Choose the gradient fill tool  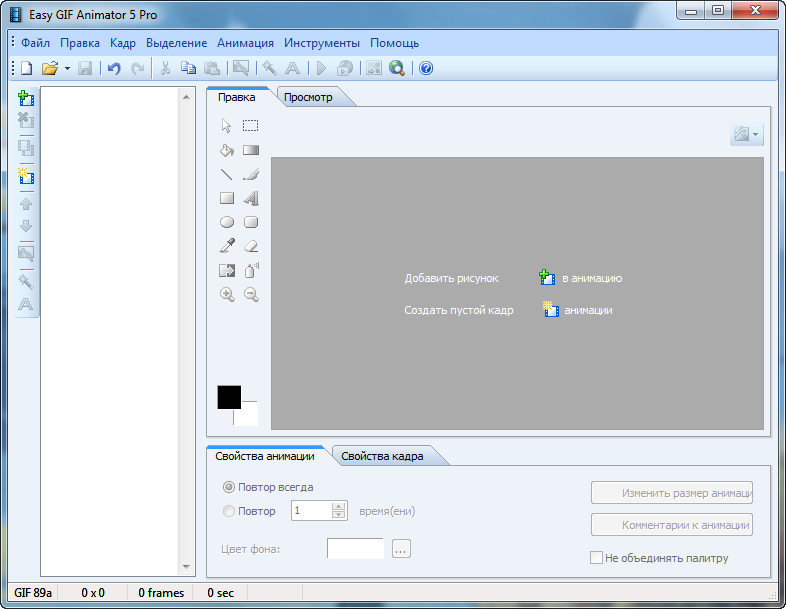(251, 150)
